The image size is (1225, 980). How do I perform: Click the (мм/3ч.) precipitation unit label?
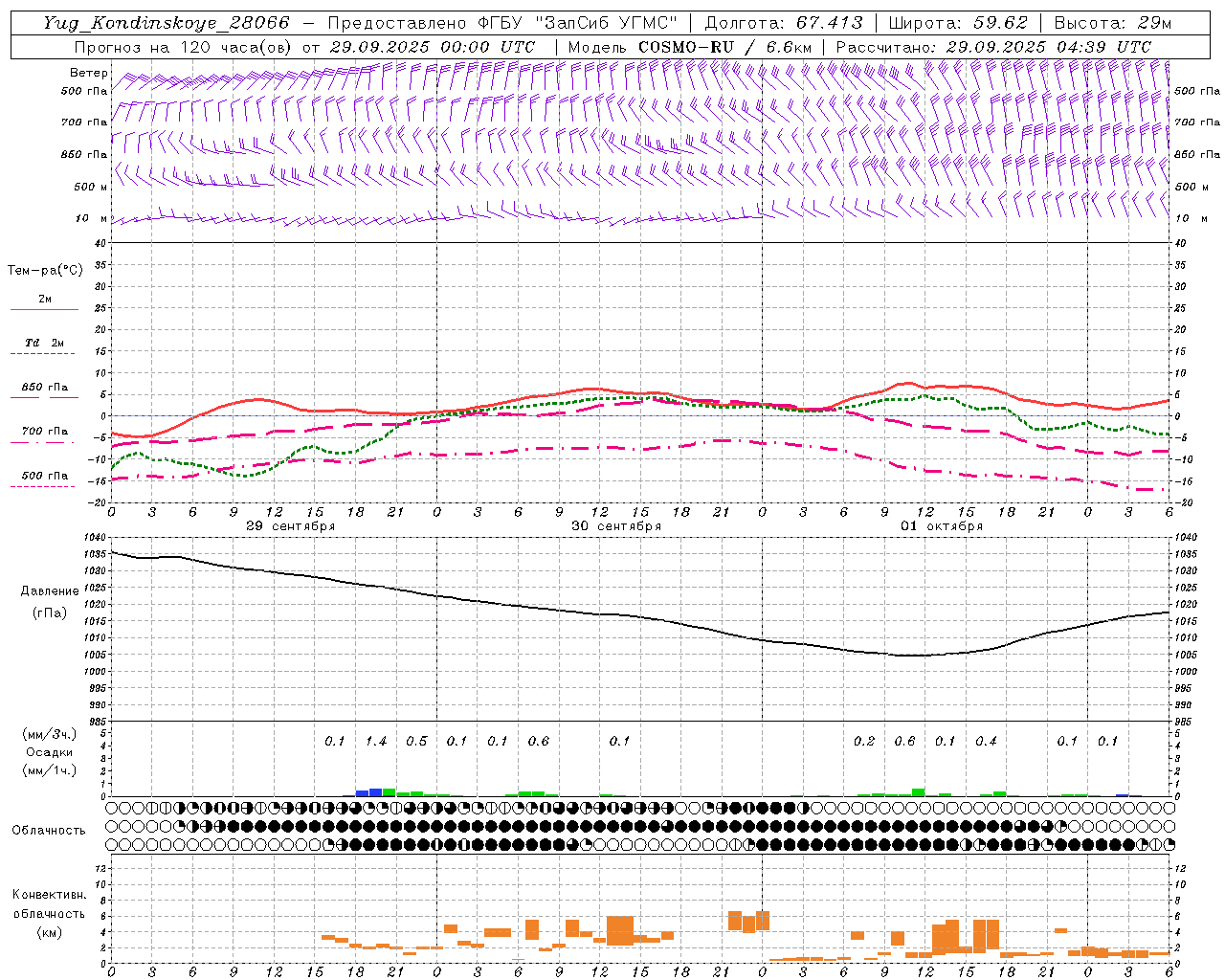click(x=49, y=734)
